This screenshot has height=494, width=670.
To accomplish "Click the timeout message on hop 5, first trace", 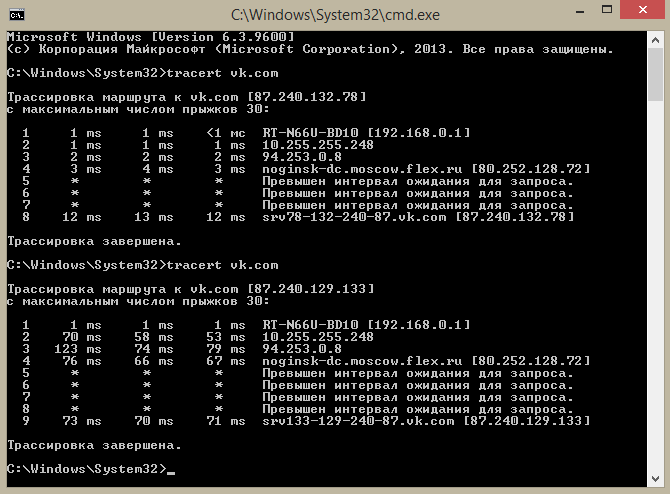I will click(x=417, y=181).
